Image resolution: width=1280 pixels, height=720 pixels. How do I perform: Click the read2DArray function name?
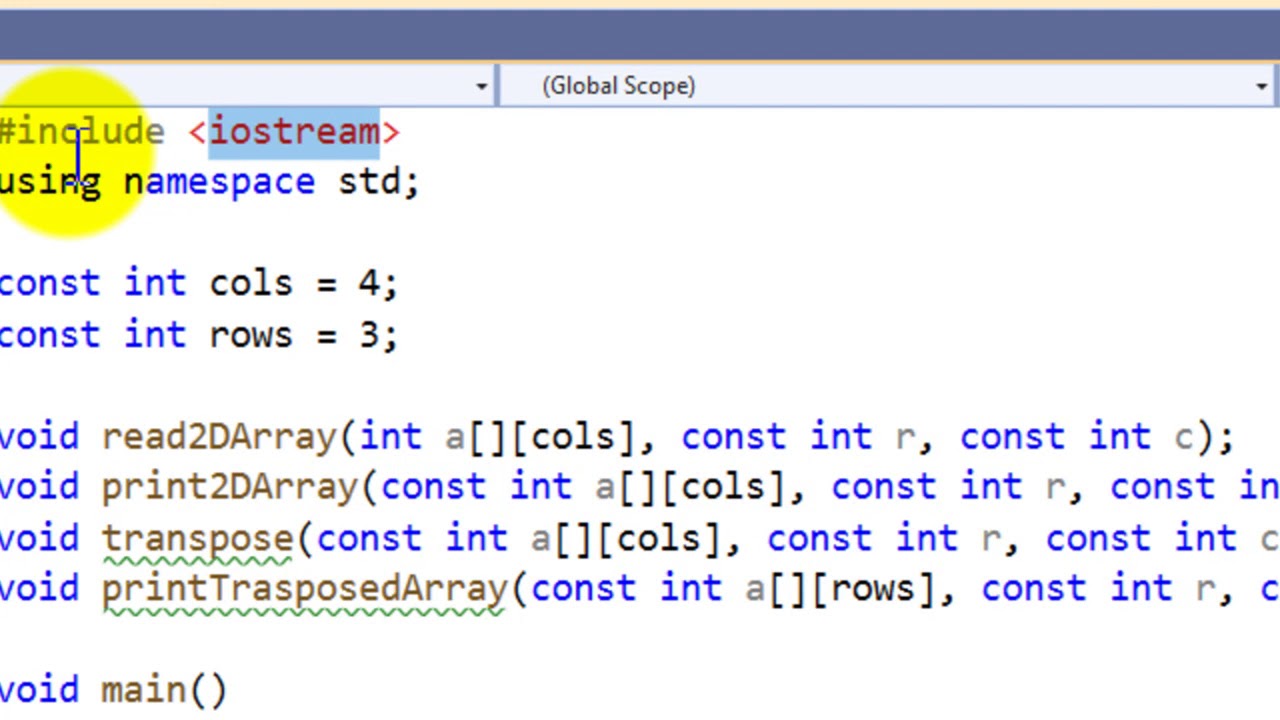coord(219,437)
